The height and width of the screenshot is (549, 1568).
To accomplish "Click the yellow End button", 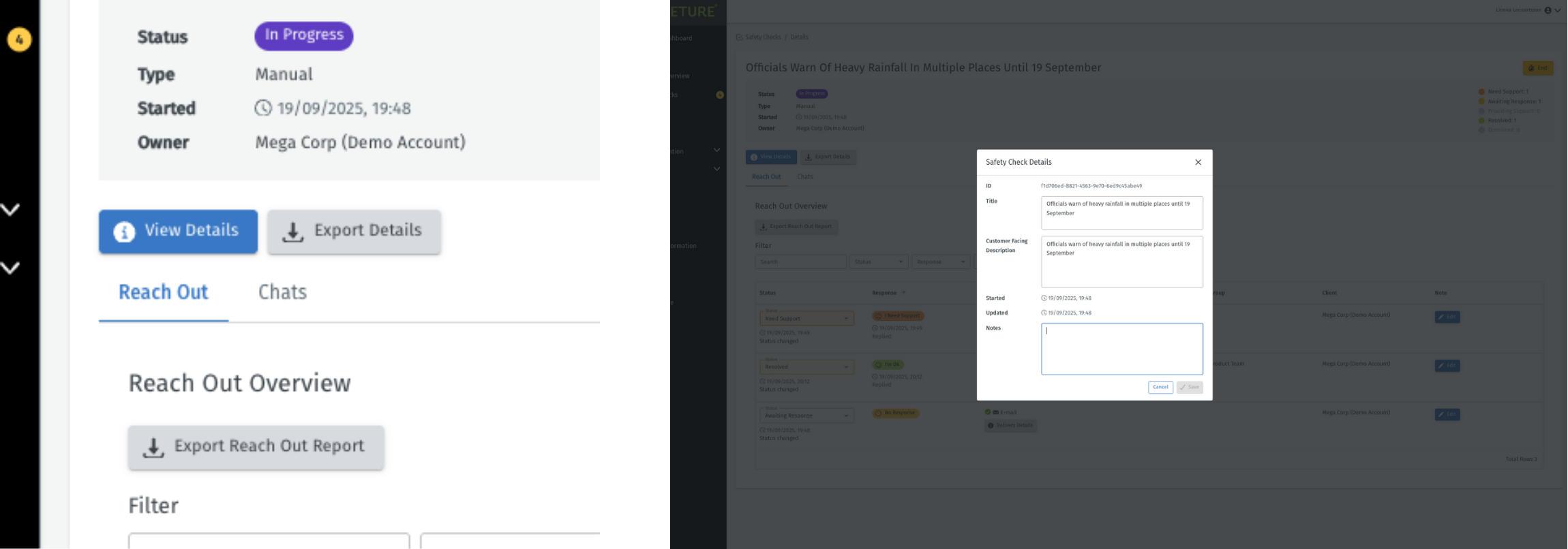I will coord(1538,68).
